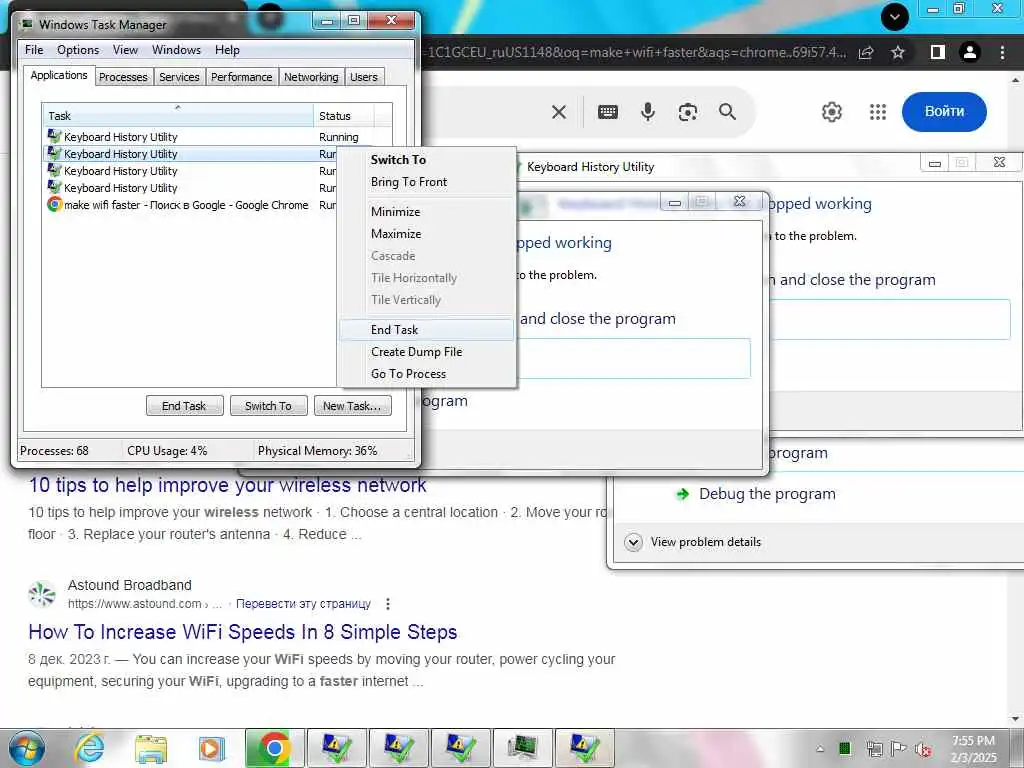Switch to the Users tab
The image size is (1024, 768).
tap(364, 77)
